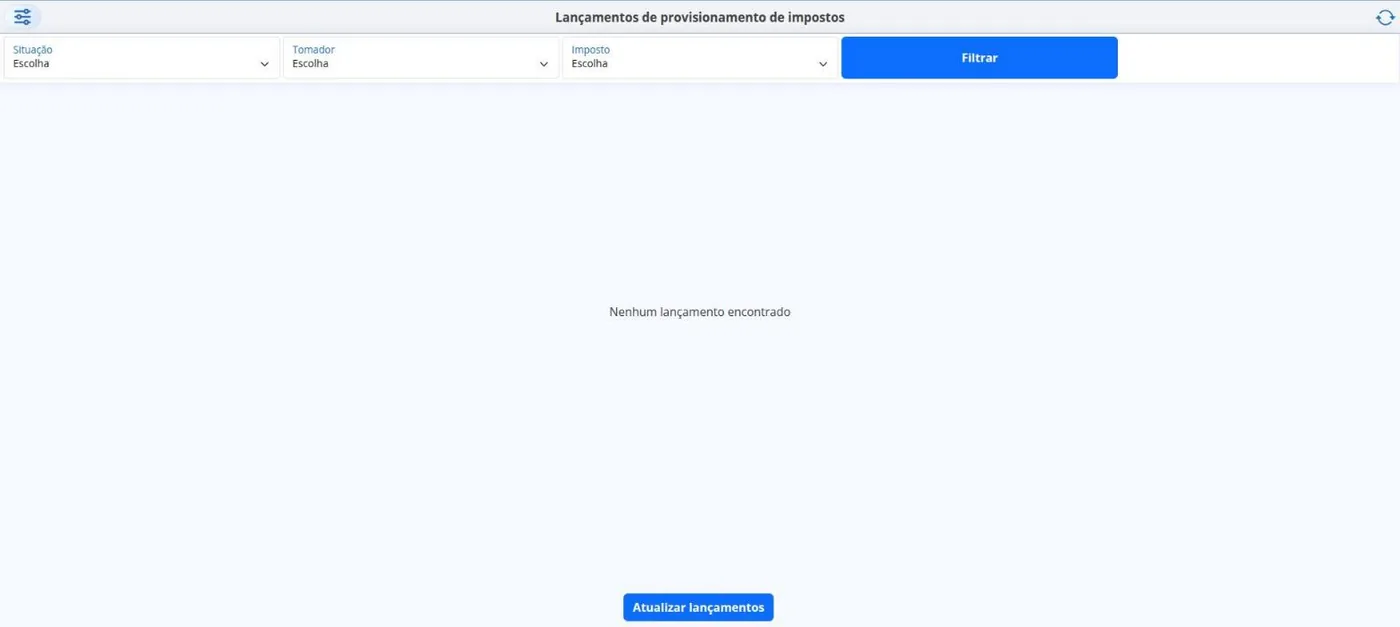
Task: Click the Atualizar lançamentos button
Action: [698, 607]
